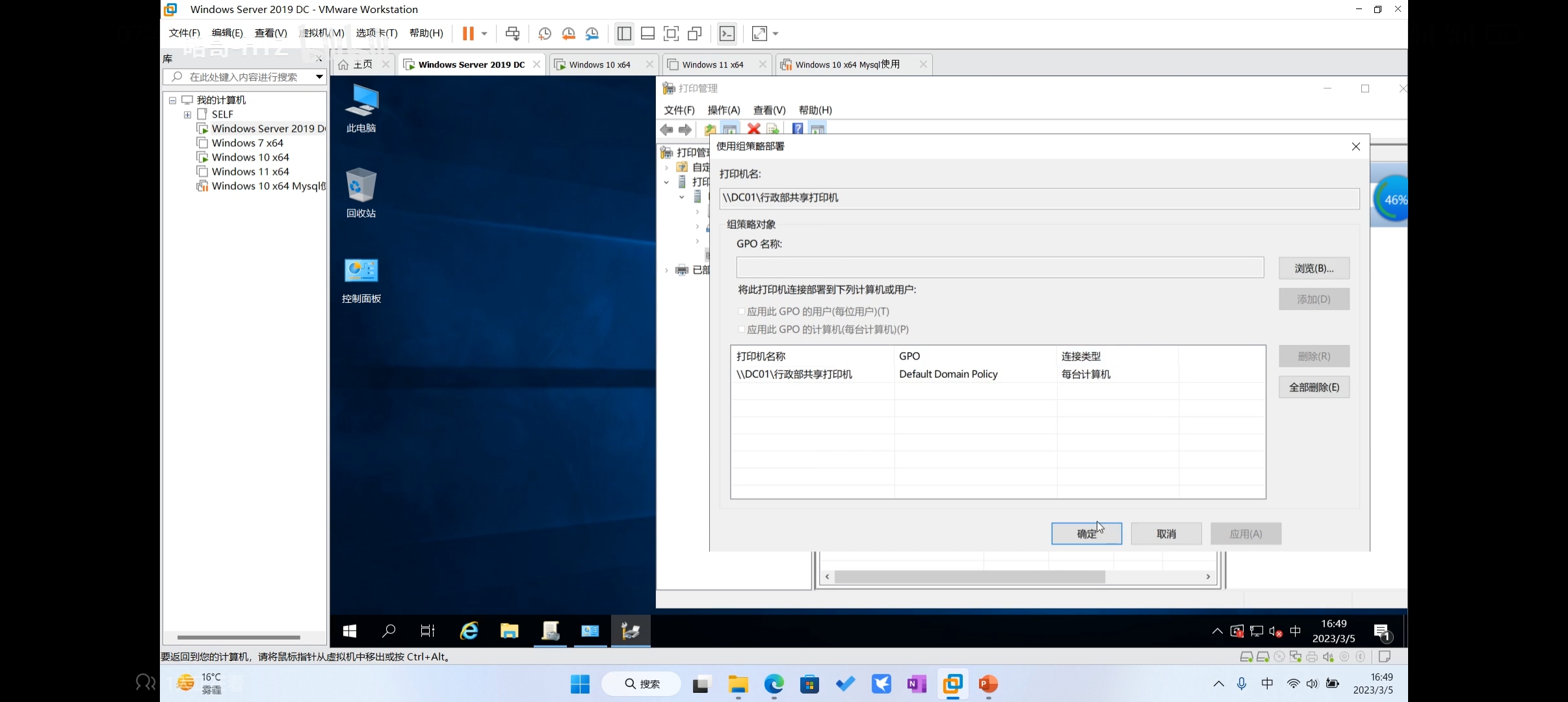Click the send Ctrl+Alt+Del toolbar icon
This screenshot has height=702, width=1568.
[512, 33]
